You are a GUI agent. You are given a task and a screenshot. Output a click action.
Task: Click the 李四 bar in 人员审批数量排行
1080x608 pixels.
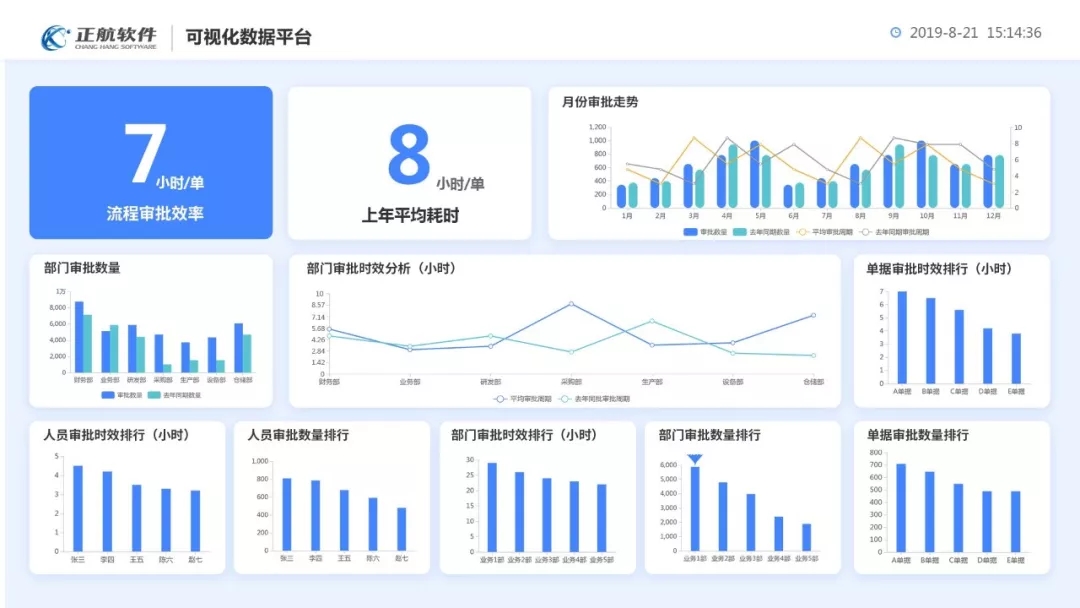[x=315, y=516]
